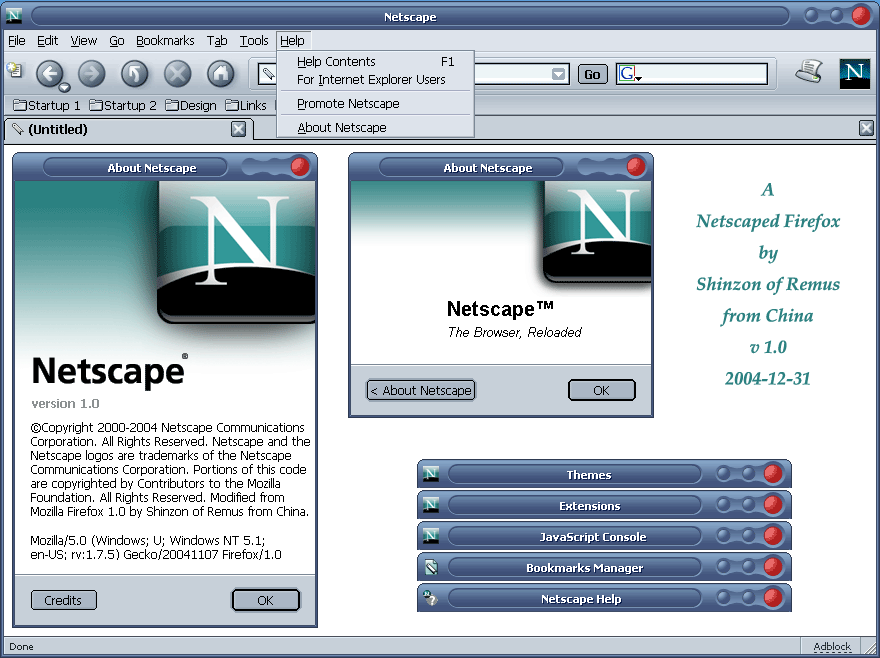Screen dimensions: 880x658
Task: Click the Back navigation button
Action: 49,73
